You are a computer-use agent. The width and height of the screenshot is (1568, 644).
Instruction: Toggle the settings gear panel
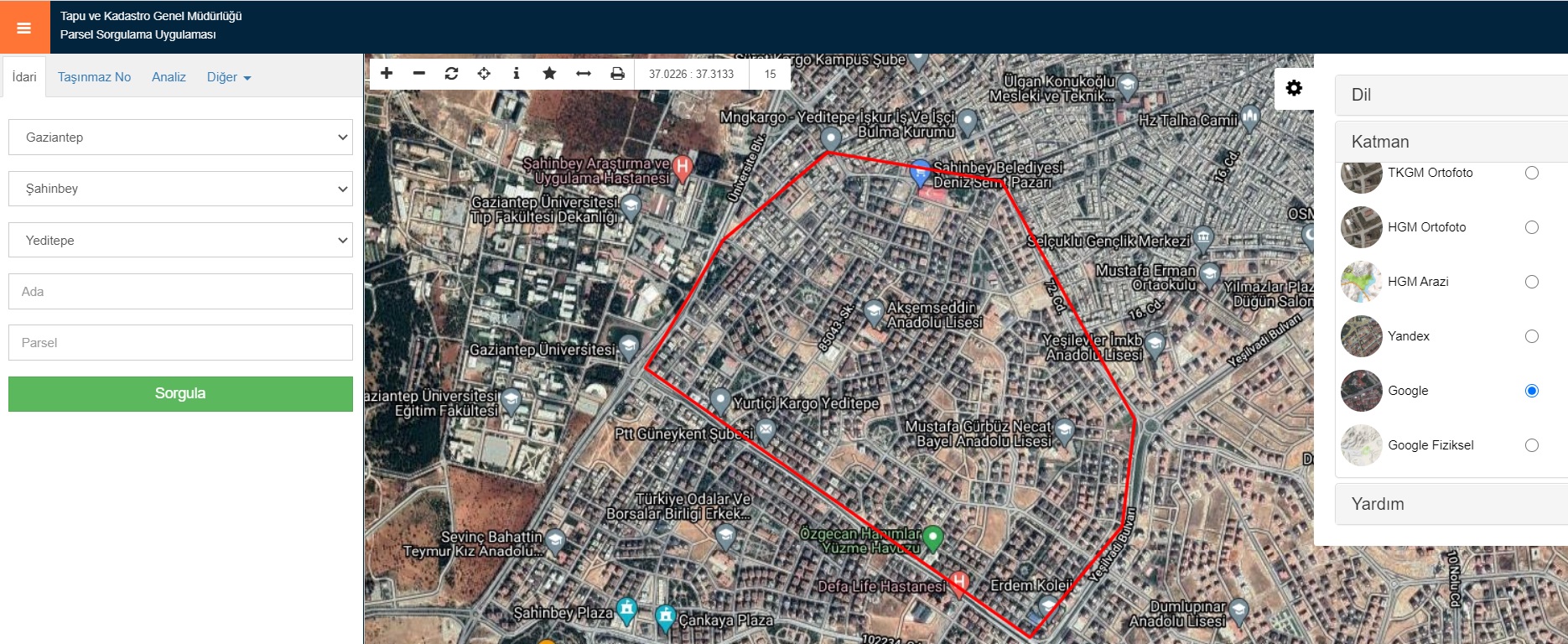coord(1294,88)
